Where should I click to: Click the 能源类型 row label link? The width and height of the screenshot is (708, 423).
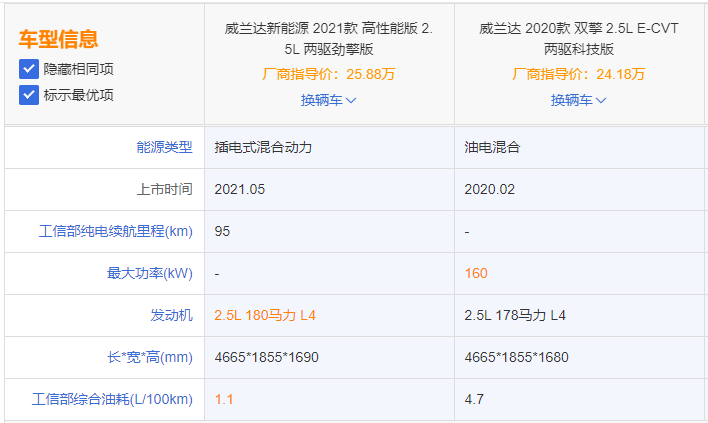click(164, 147)
